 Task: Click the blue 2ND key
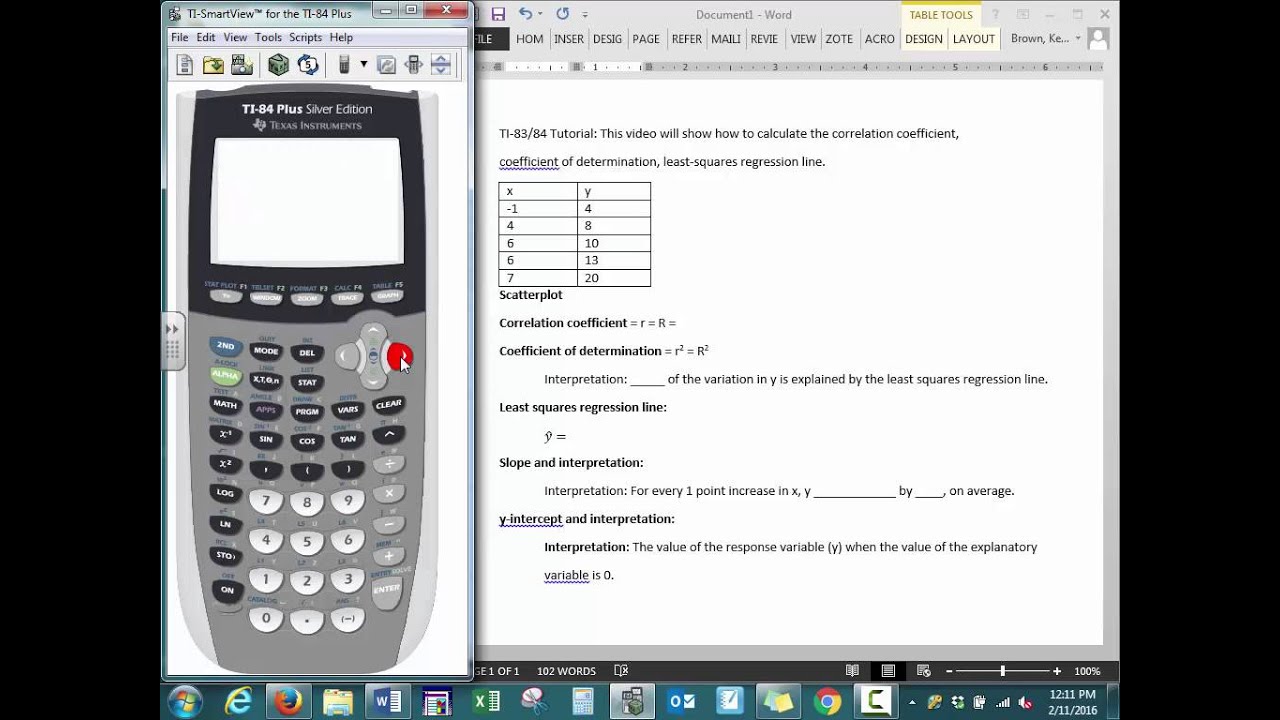226,346
